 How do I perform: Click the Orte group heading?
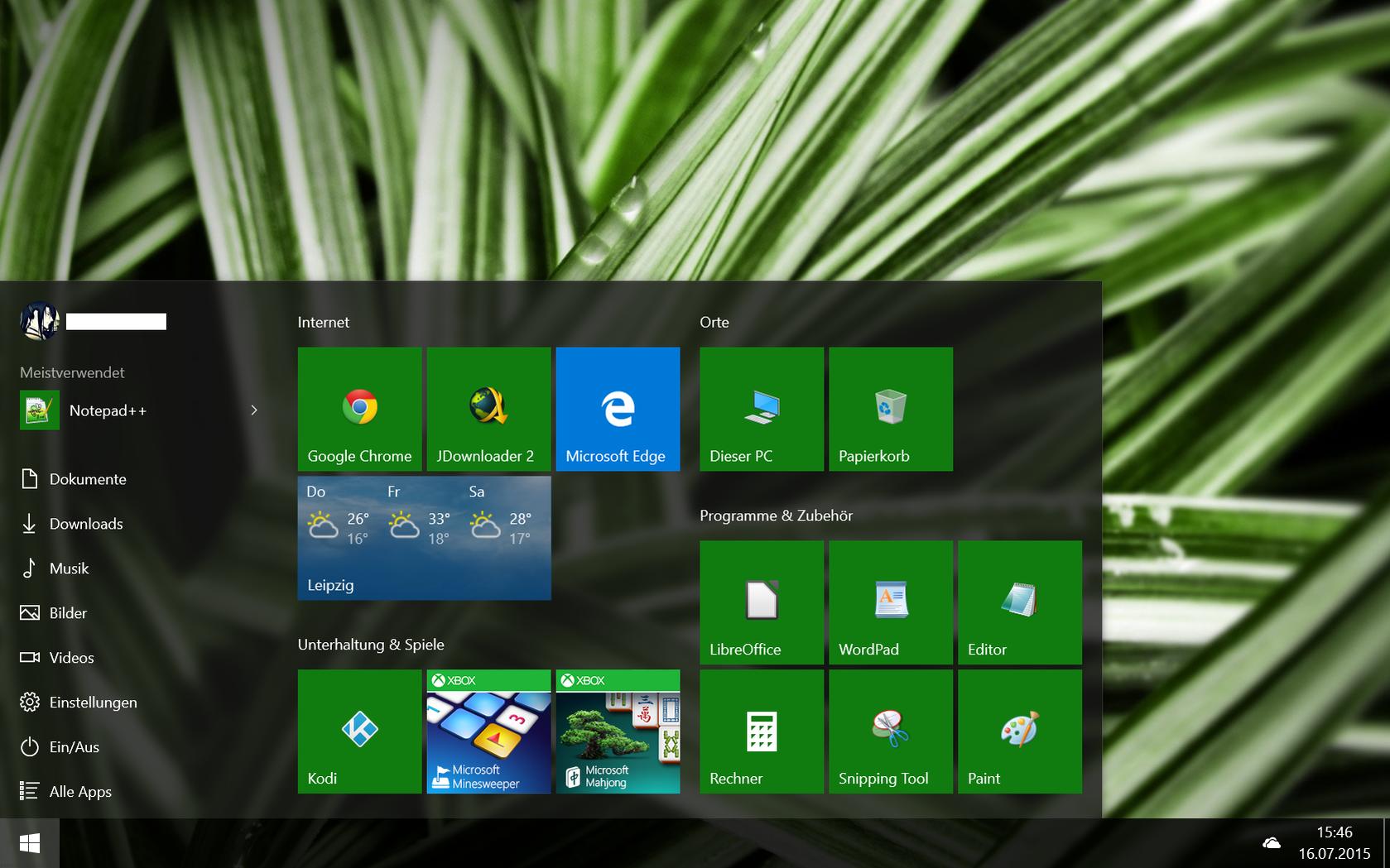click(714, 322)
